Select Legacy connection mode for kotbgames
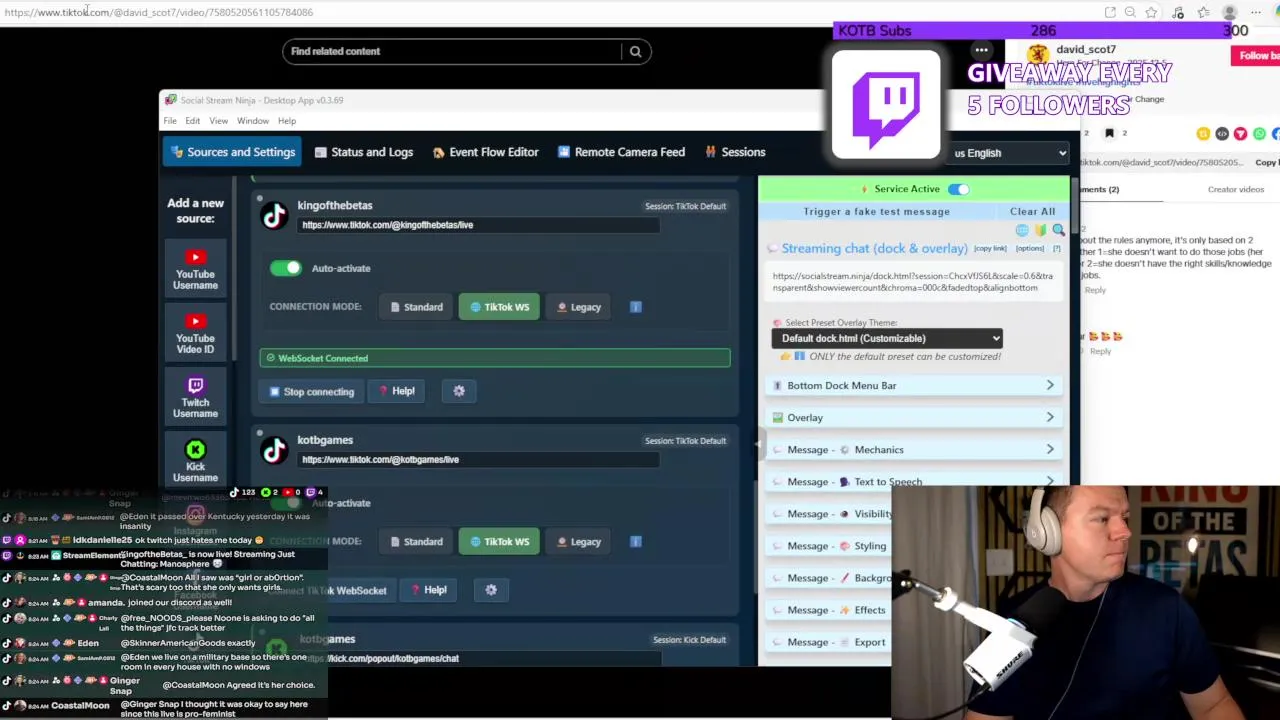This screenshot has height=720, width=1280. [x=578, y=542]
